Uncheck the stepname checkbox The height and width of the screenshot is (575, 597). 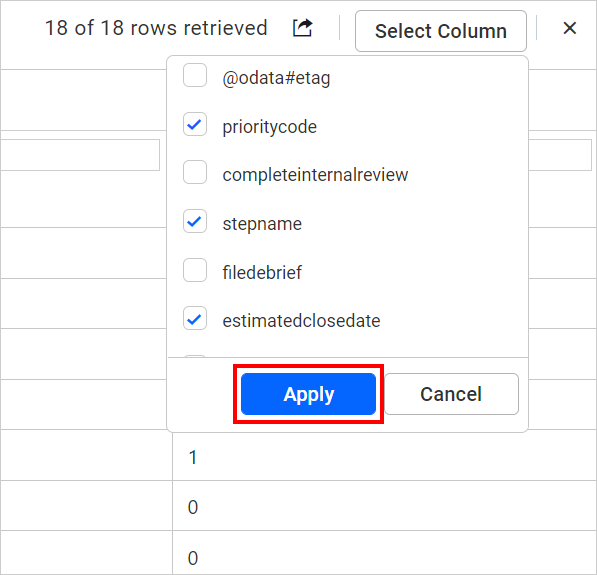click(x=195, y=221)
